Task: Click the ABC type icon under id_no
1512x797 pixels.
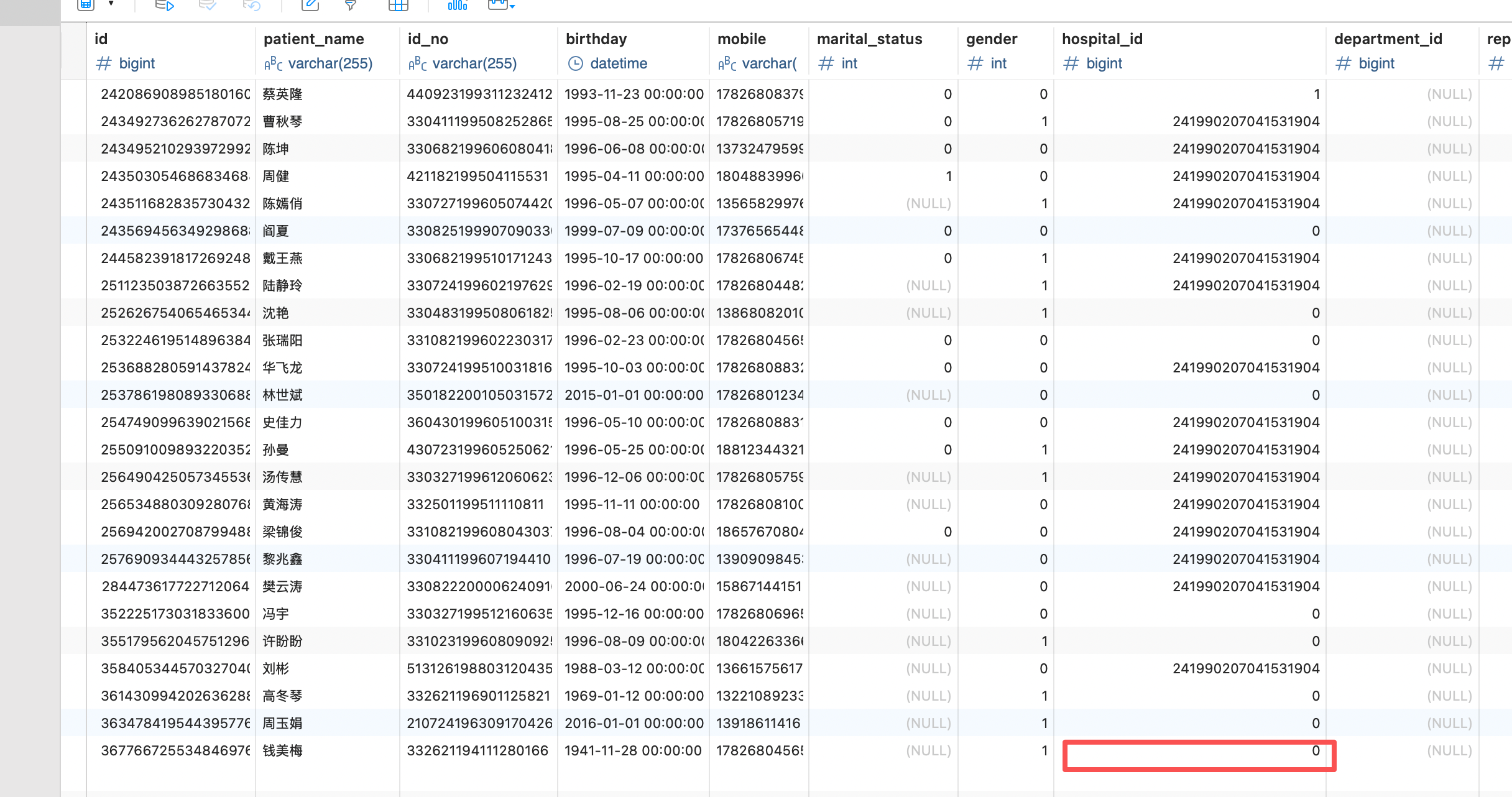Action: tap(418, 63)
